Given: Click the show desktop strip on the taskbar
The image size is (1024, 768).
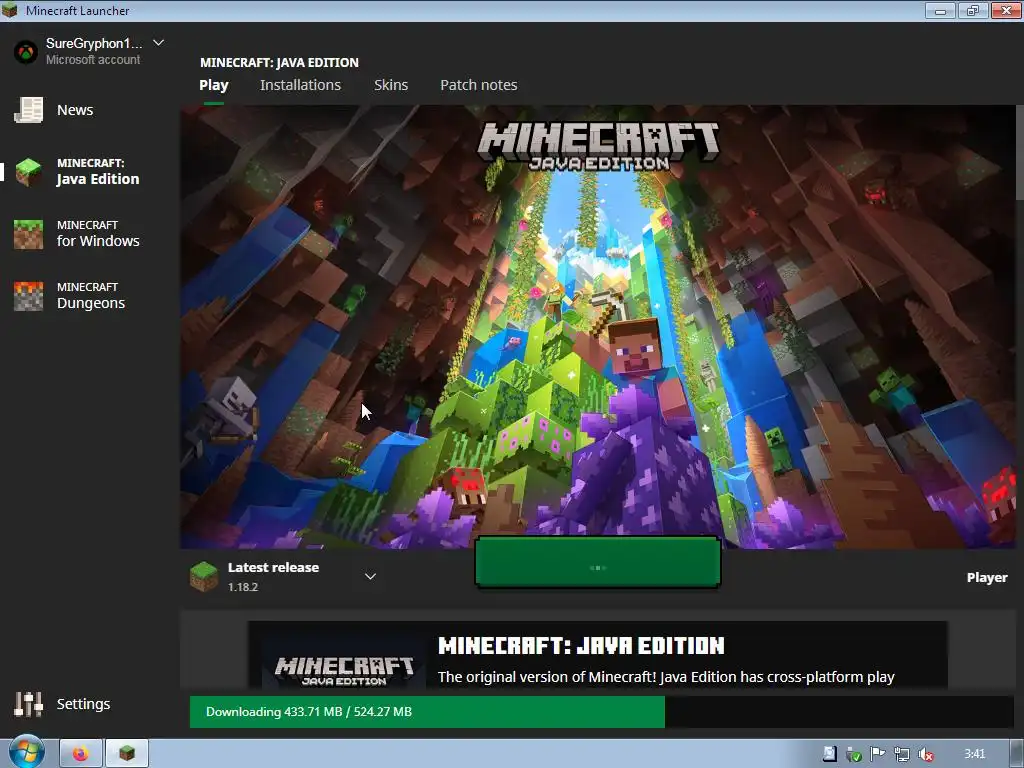Looking at the screenshot, I should pyautogui.click(x=1017, y=754).
